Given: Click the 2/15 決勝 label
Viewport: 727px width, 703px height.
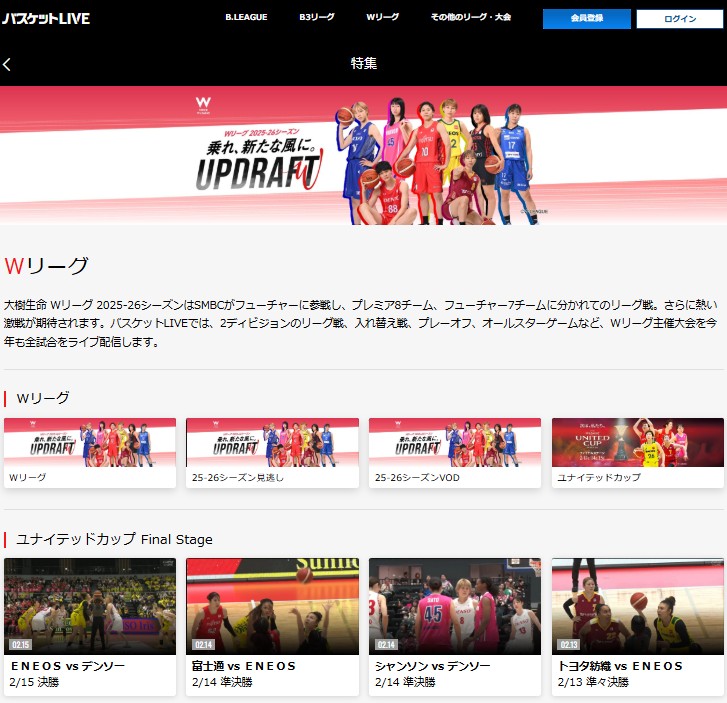Looking at the screenshot, I should (34, 682).
